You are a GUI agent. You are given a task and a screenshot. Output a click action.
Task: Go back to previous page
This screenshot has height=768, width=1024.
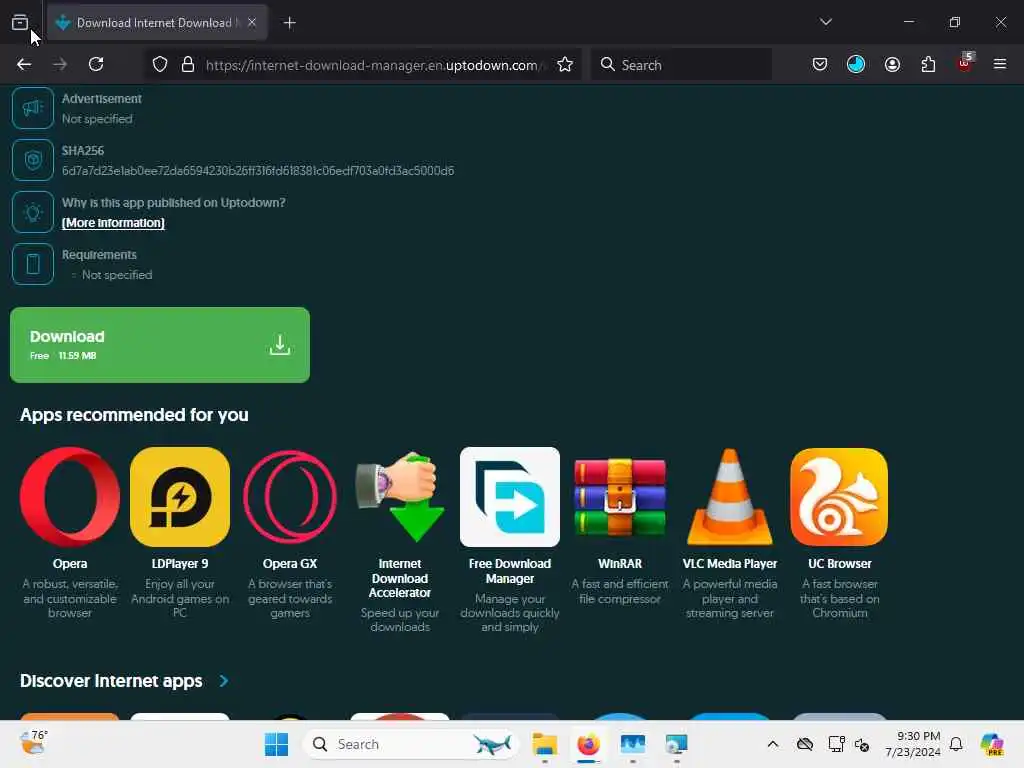point(24,64)
